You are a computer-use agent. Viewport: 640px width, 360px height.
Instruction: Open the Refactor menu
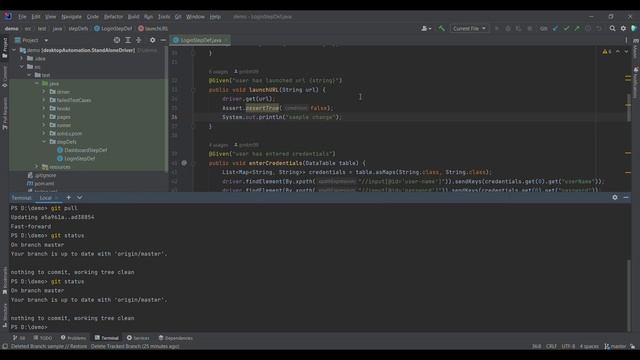(113, 17)
